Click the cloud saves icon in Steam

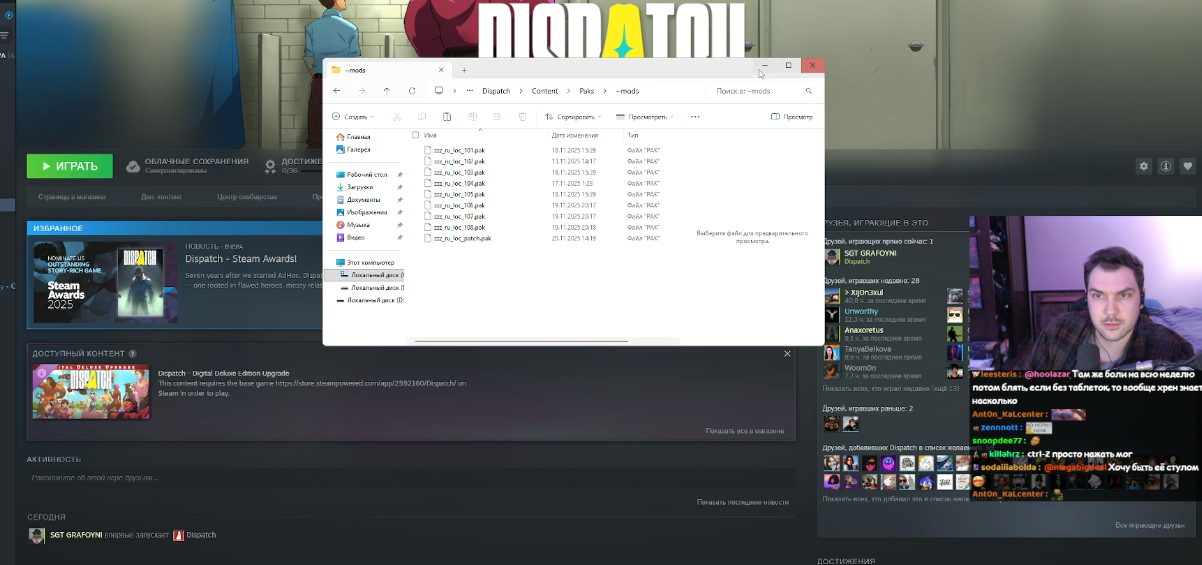click(133, 167)
